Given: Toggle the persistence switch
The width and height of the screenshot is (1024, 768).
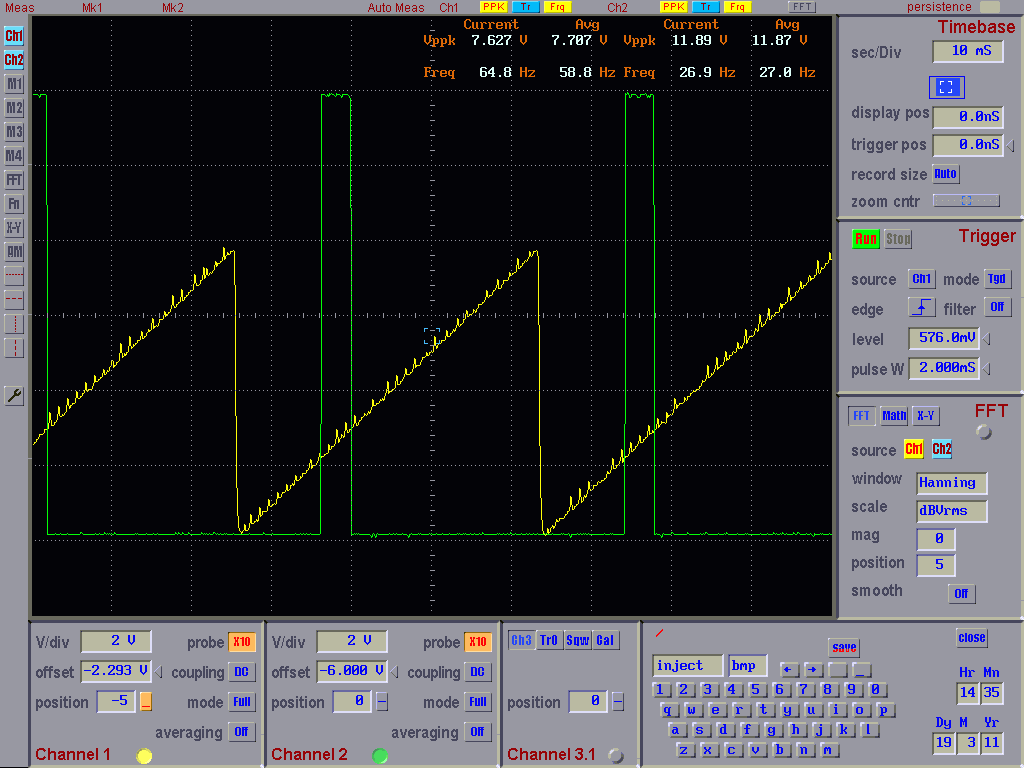Looking at the screenshot, I should 990,7.
